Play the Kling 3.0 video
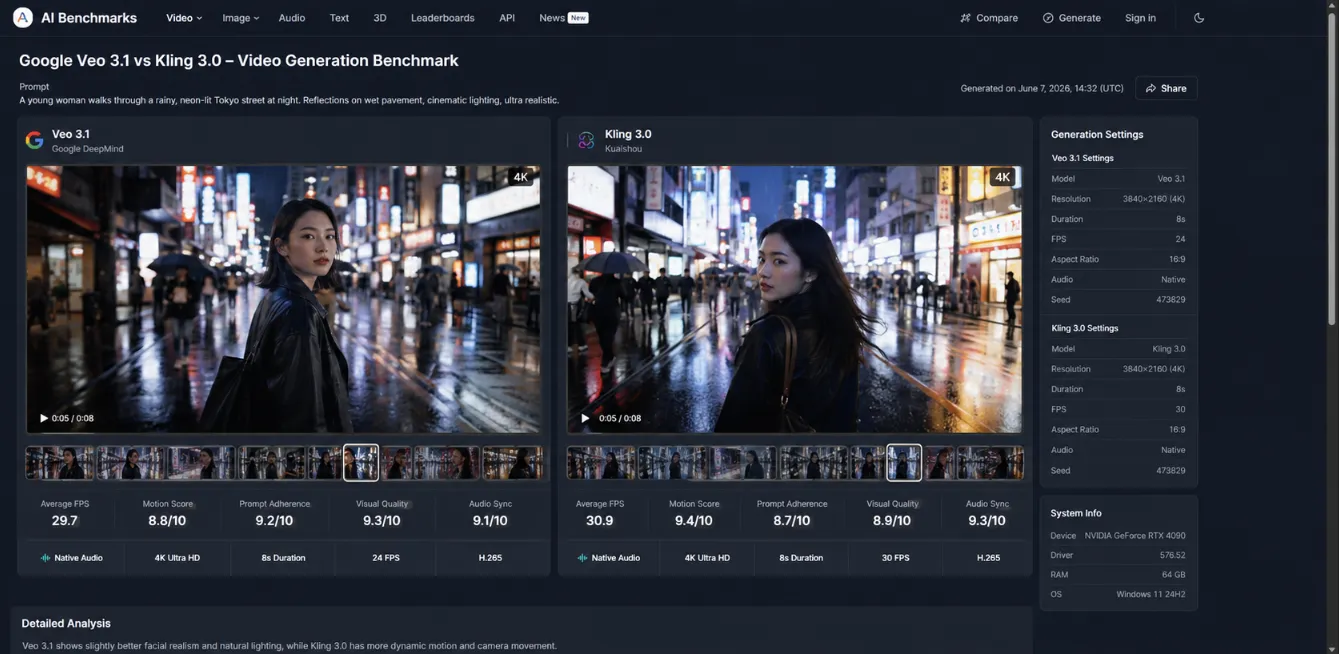This screenshot has width=1339, height=654. (585, 418)
